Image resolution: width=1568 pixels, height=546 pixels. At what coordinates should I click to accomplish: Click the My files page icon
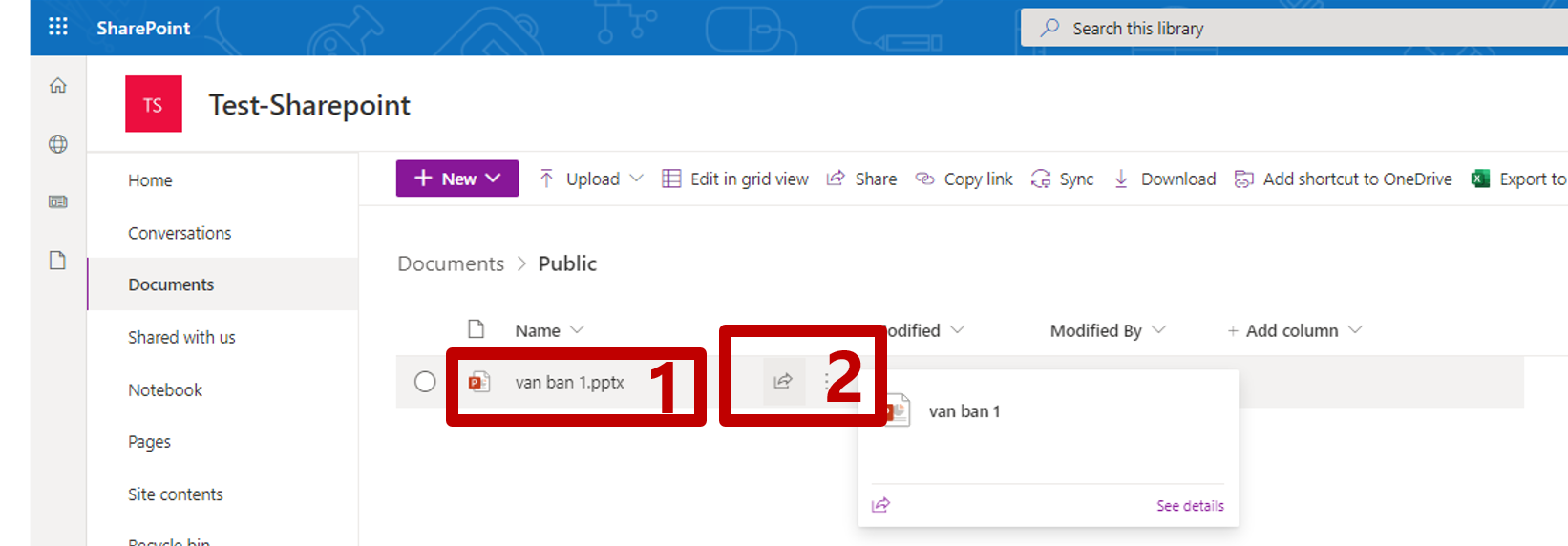pos(58,261)
